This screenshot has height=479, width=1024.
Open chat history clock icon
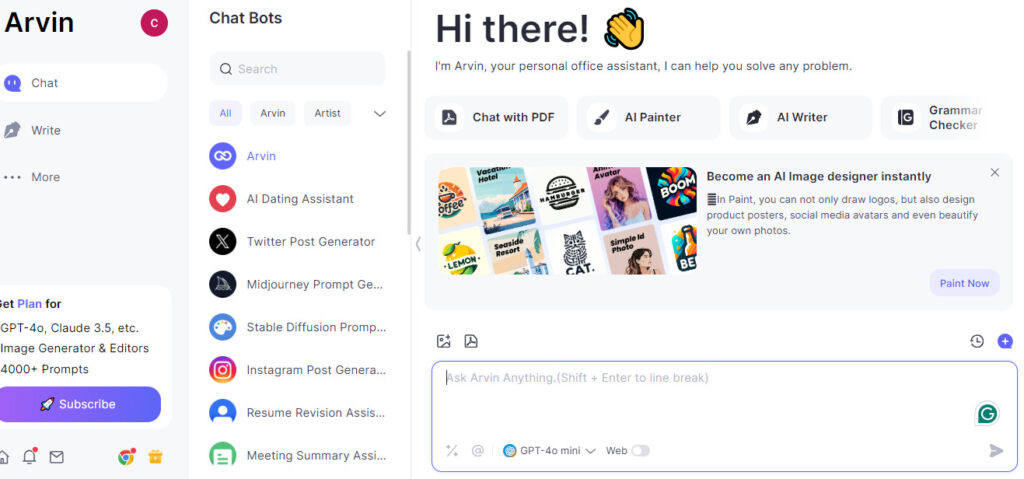[x=976, y=341]
